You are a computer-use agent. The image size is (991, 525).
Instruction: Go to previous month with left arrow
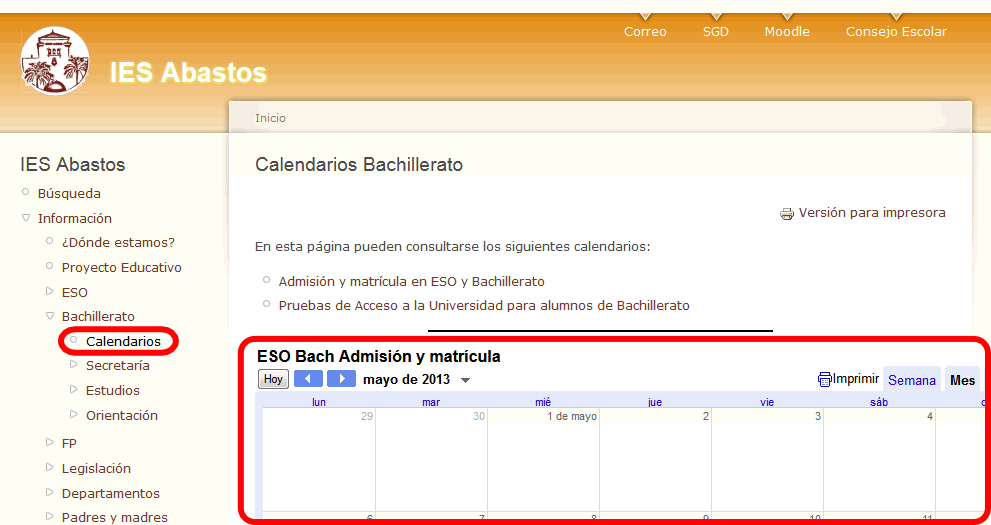click(x=308, y=379)
